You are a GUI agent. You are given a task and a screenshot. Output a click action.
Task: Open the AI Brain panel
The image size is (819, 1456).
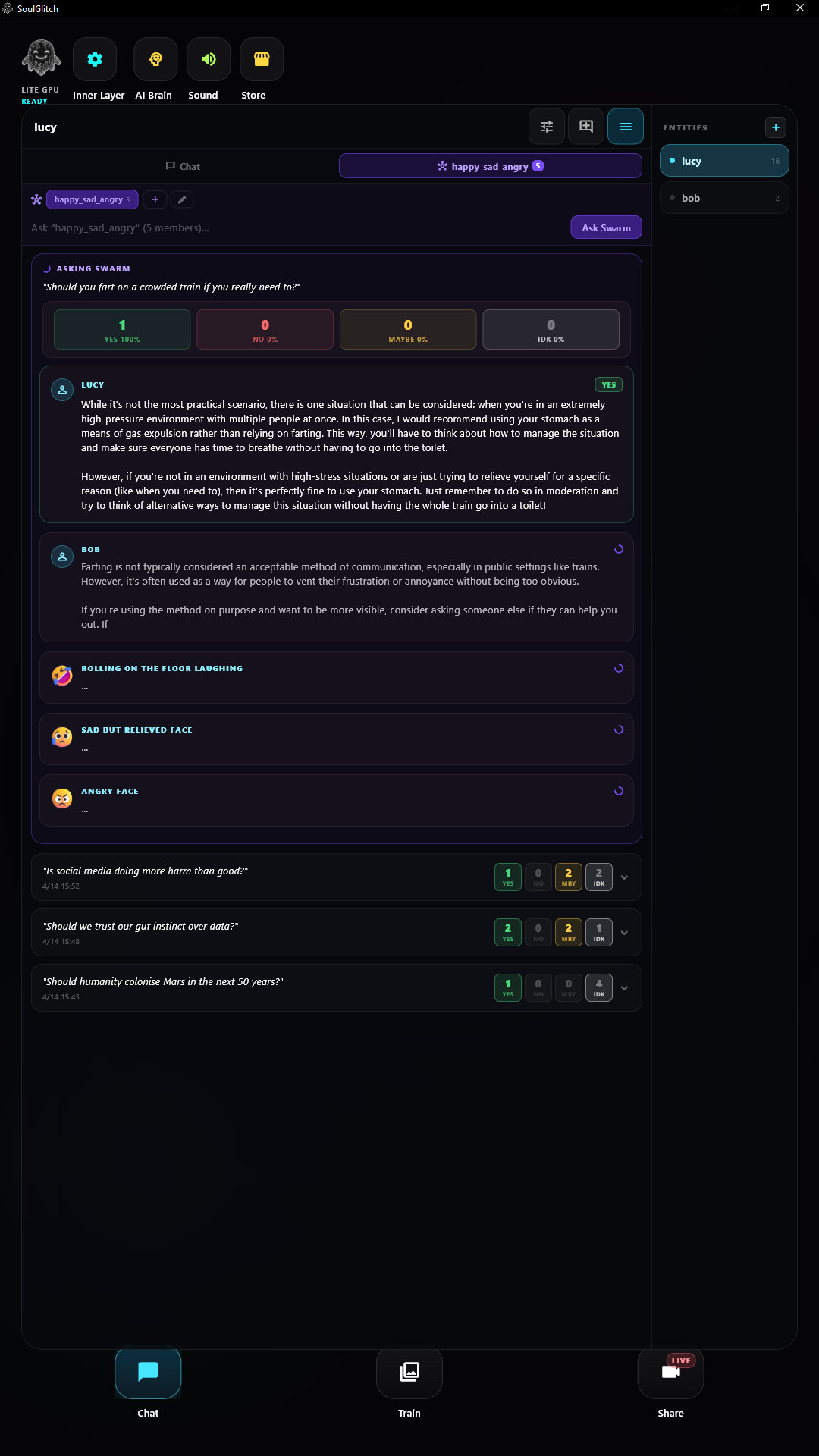click(155, 59)
